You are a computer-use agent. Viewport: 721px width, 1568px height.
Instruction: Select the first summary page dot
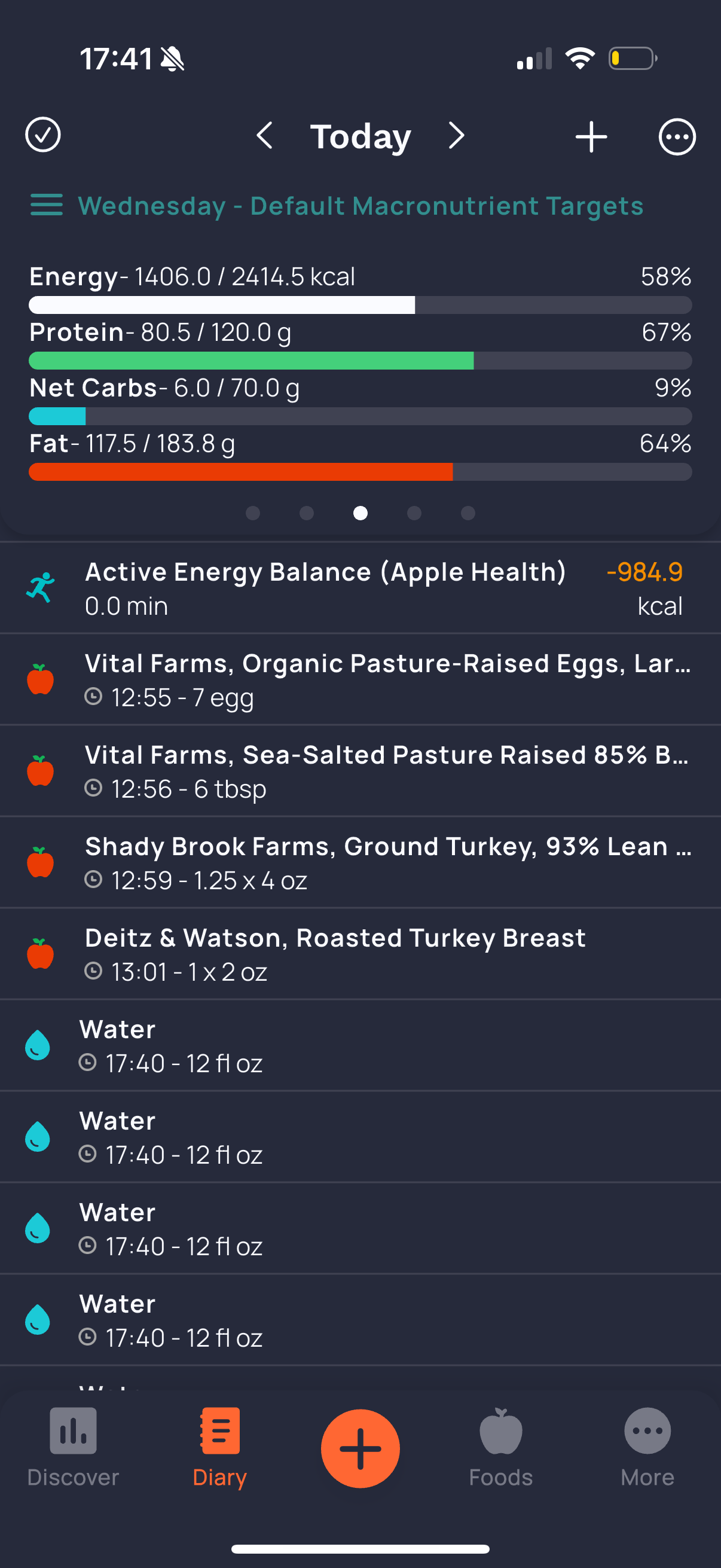[x=252, y=513]
